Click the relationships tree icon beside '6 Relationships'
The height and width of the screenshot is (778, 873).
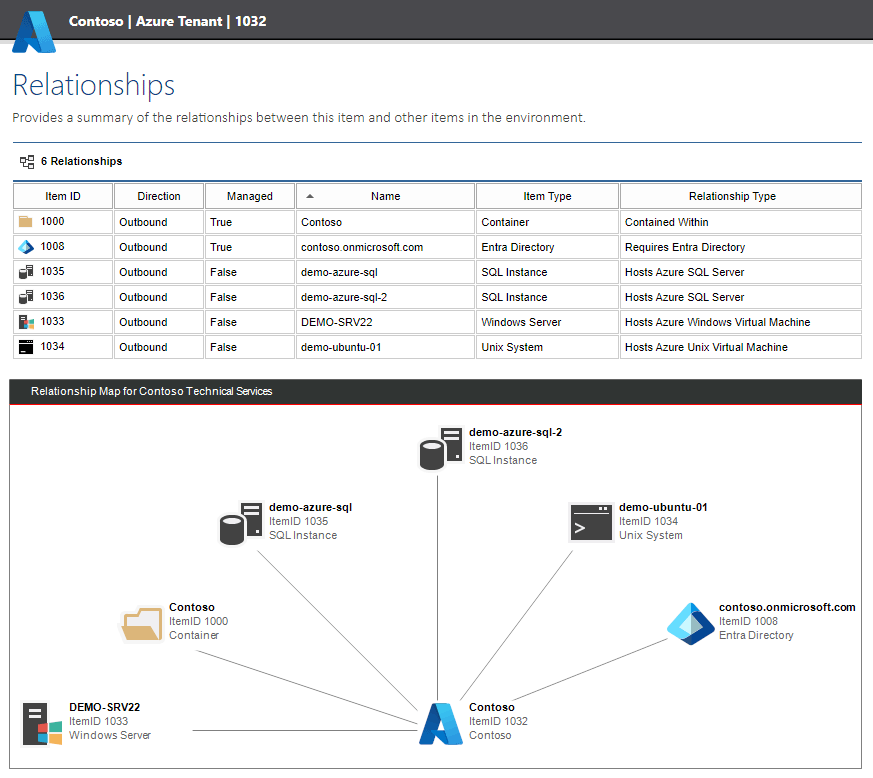27,162
